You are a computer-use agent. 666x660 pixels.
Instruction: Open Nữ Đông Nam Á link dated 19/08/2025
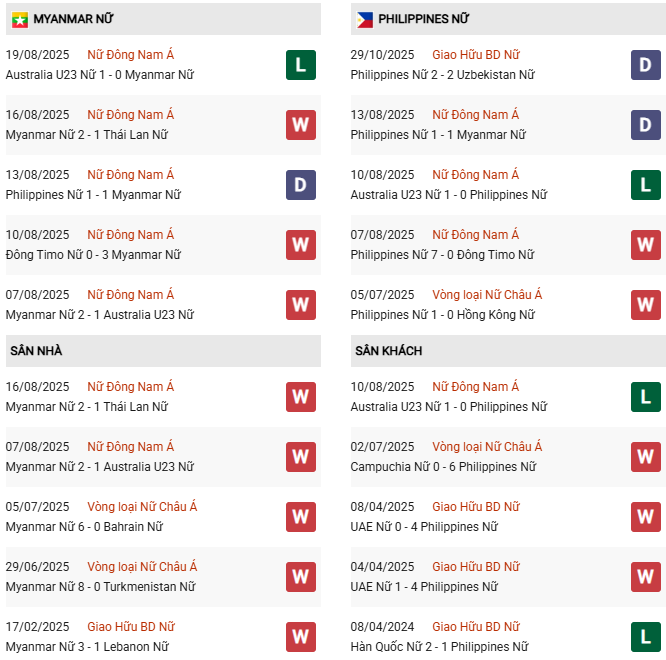coord(130,55)
